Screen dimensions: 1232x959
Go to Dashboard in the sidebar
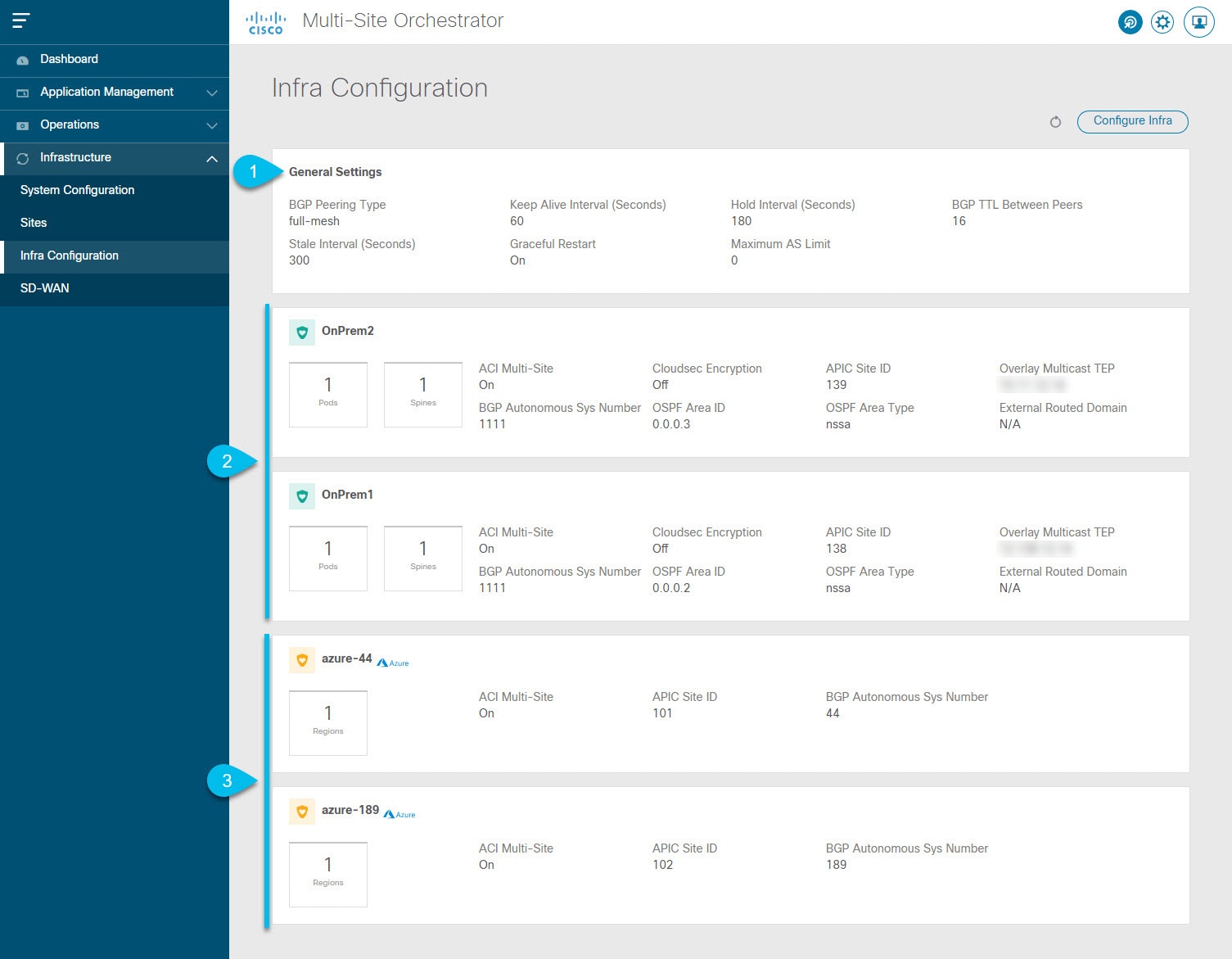[115, 61]
